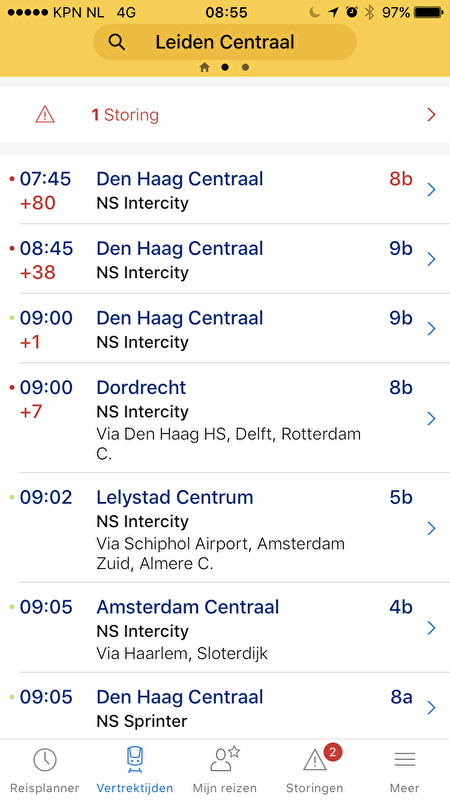
Task: Open the Meer hamburger menu icon
Action: 405,760
